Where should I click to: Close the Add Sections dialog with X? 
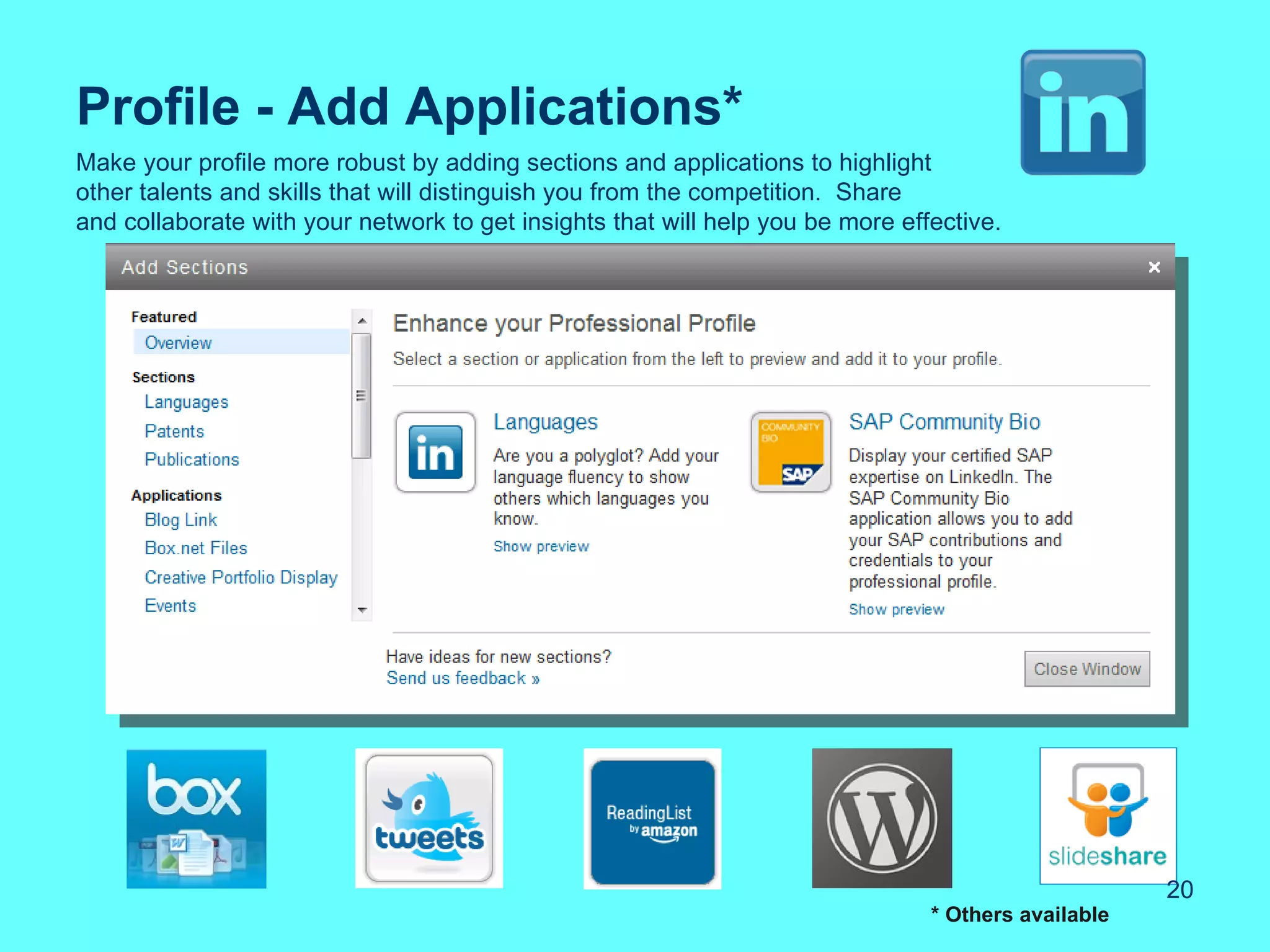point(1154,267)
